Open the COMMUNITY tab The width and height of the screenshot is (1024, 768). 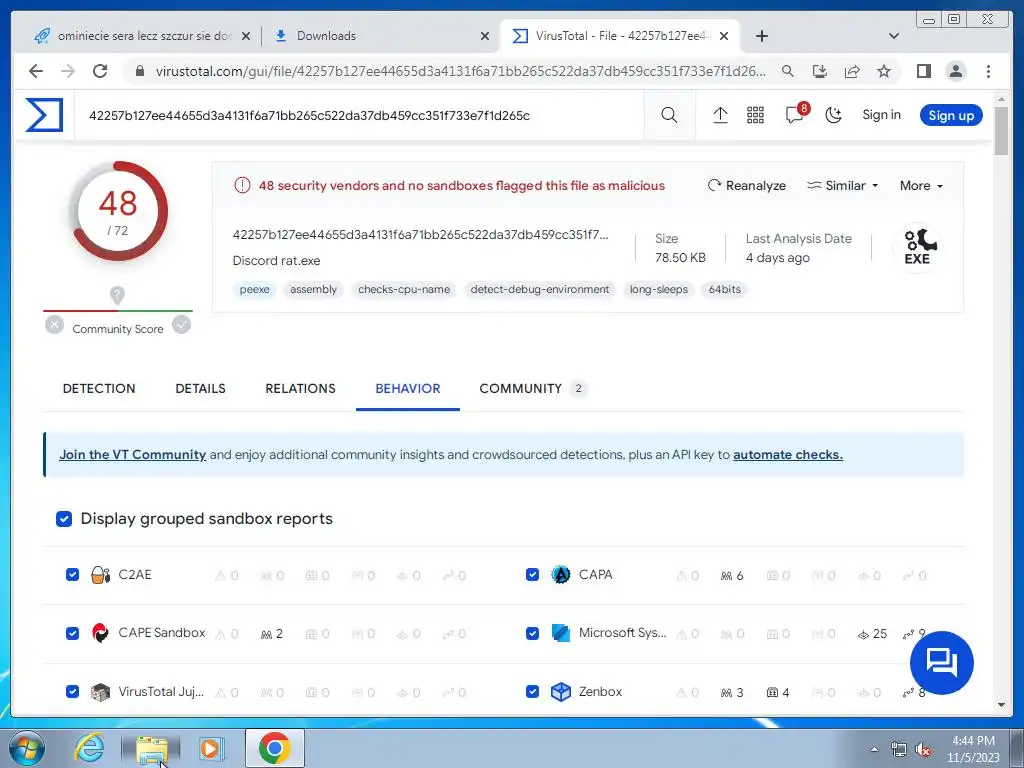pos(532,389)
